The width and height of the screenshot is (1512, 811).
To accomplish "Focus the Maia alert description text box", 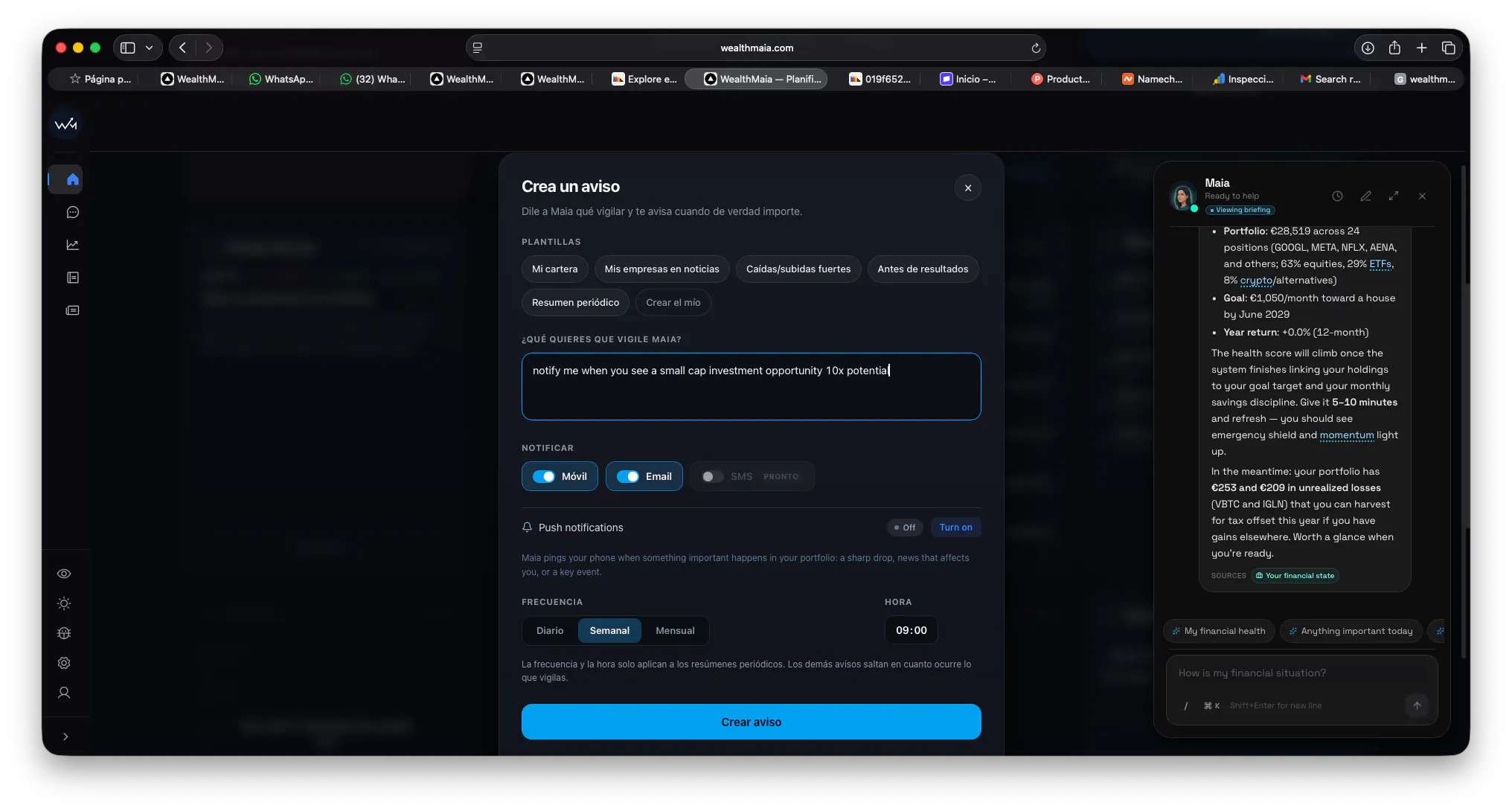I will 751,386.
